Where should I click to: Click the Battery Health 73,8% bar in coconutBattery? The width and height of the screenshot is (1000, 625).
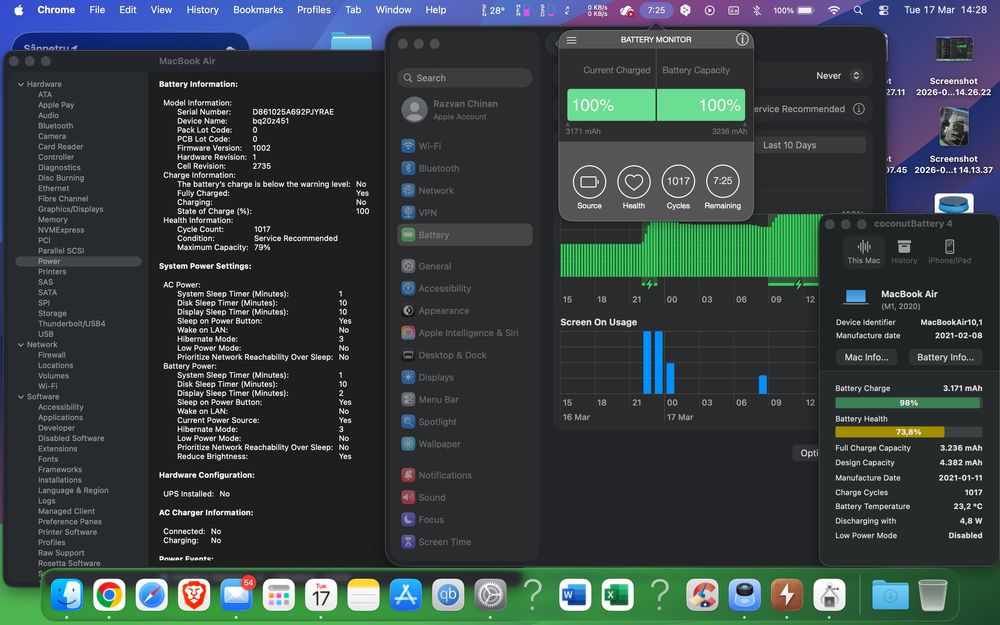(908, 432)
